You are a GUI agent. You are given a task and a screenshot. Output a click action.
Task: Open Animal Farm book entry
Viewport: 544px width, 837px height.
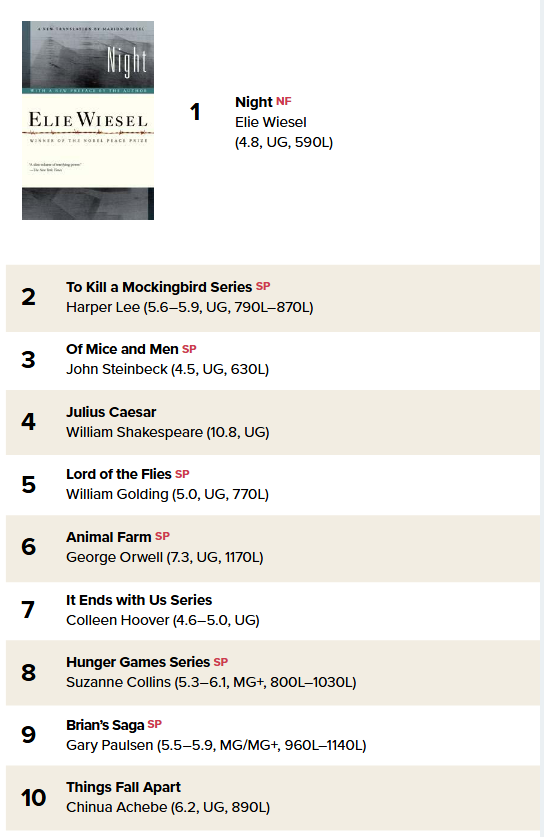(108, 537)
